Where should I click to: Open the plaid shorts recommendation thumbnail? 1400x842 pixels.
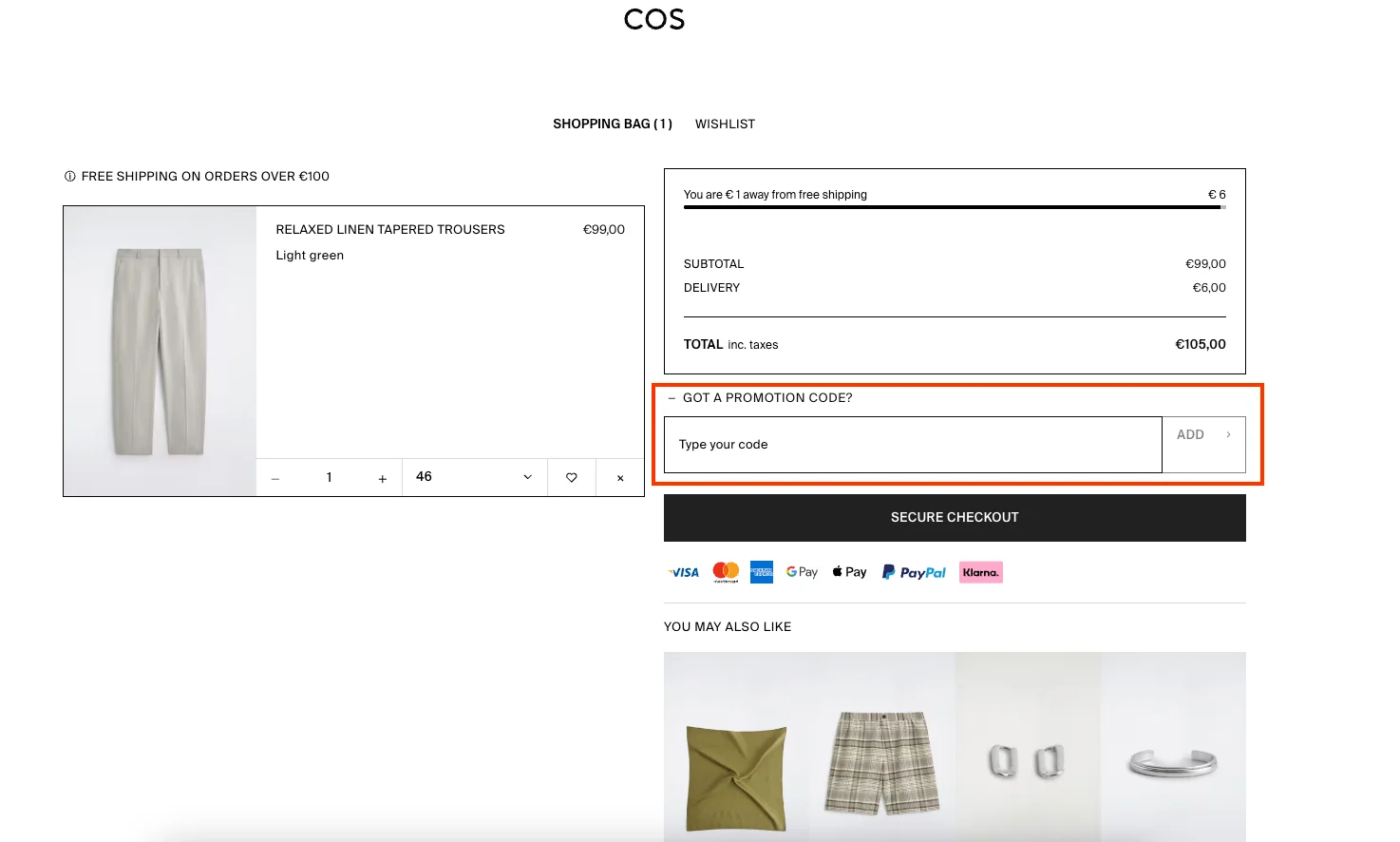[882, 747]
